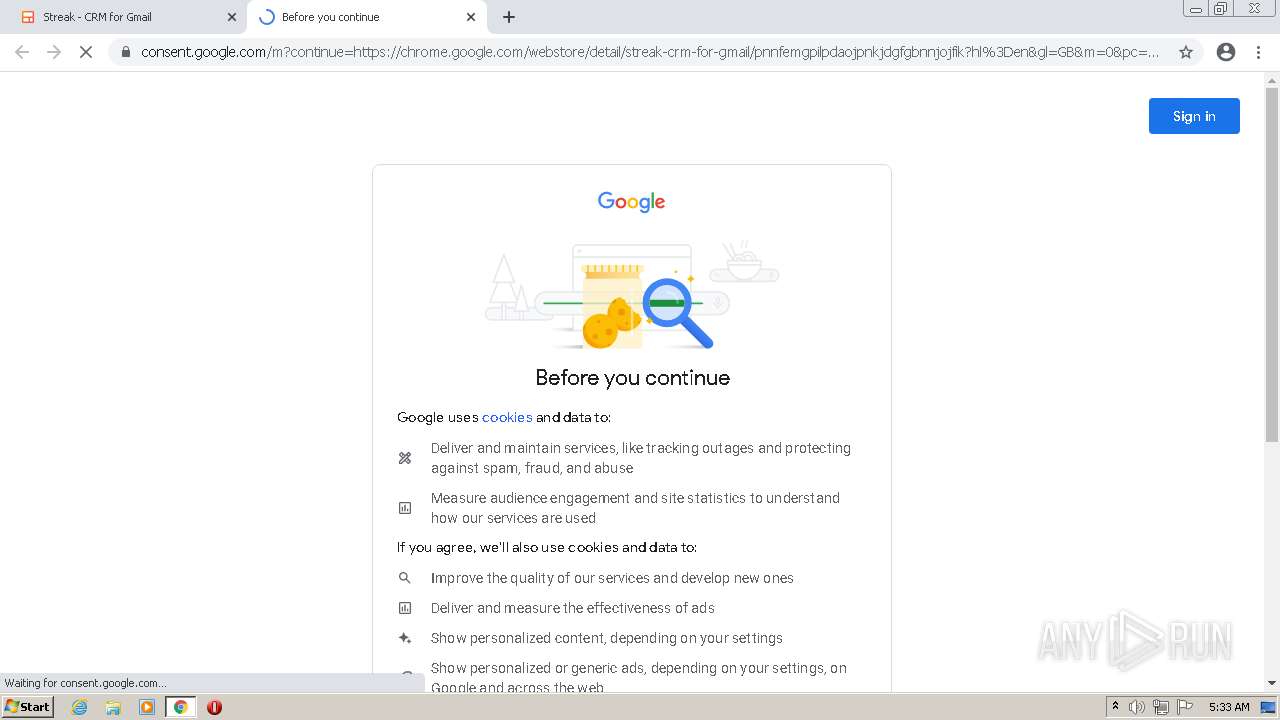
Task: Click the Google logo
Action: click(x=631, y=202)
